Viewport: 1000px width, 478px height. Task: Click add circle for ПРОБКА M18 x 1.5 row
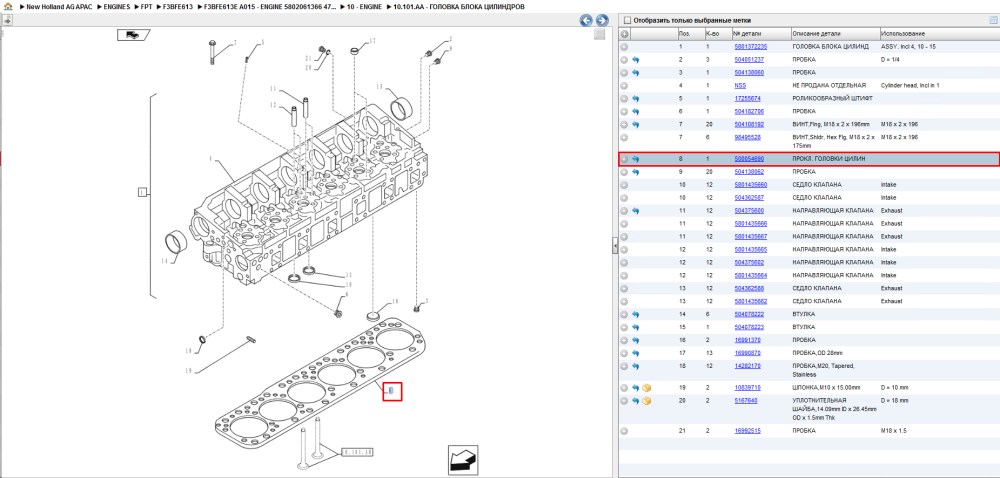click(624, 431)
